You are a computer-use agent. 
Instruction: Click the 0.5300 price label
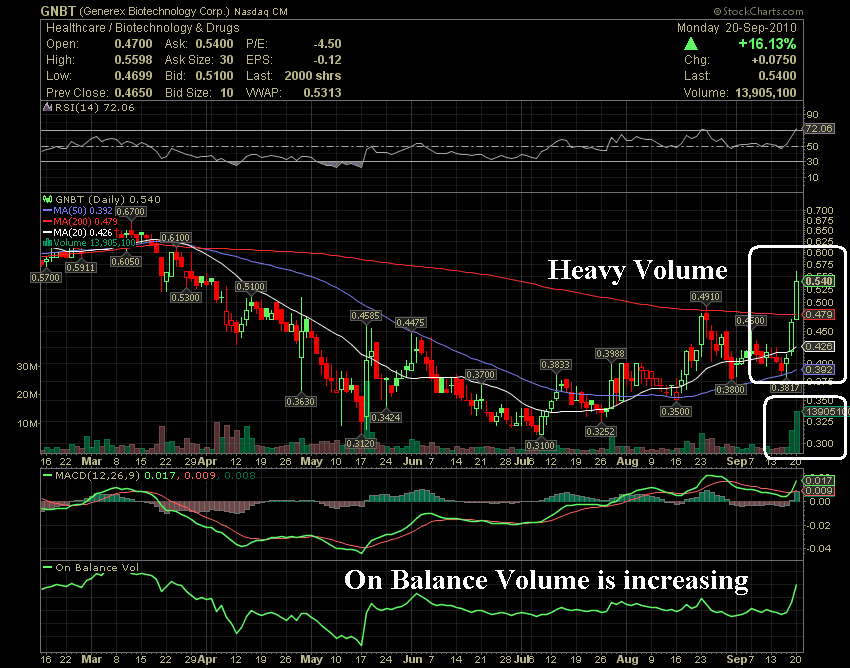pos(186,297)
